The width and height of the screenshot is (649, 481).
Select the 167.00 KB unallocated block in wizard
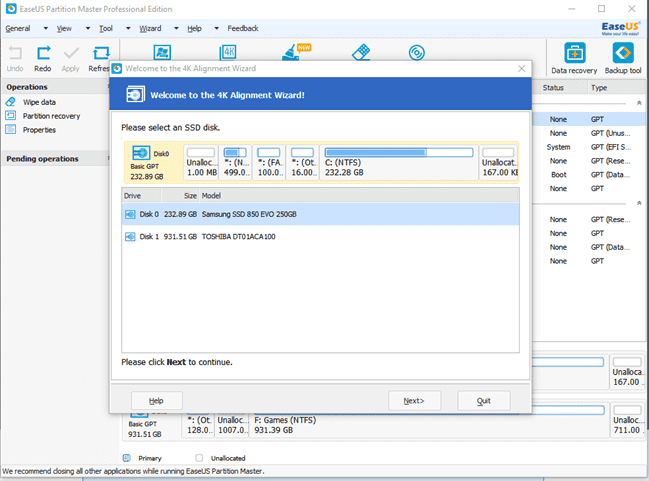tap(499, 162)
